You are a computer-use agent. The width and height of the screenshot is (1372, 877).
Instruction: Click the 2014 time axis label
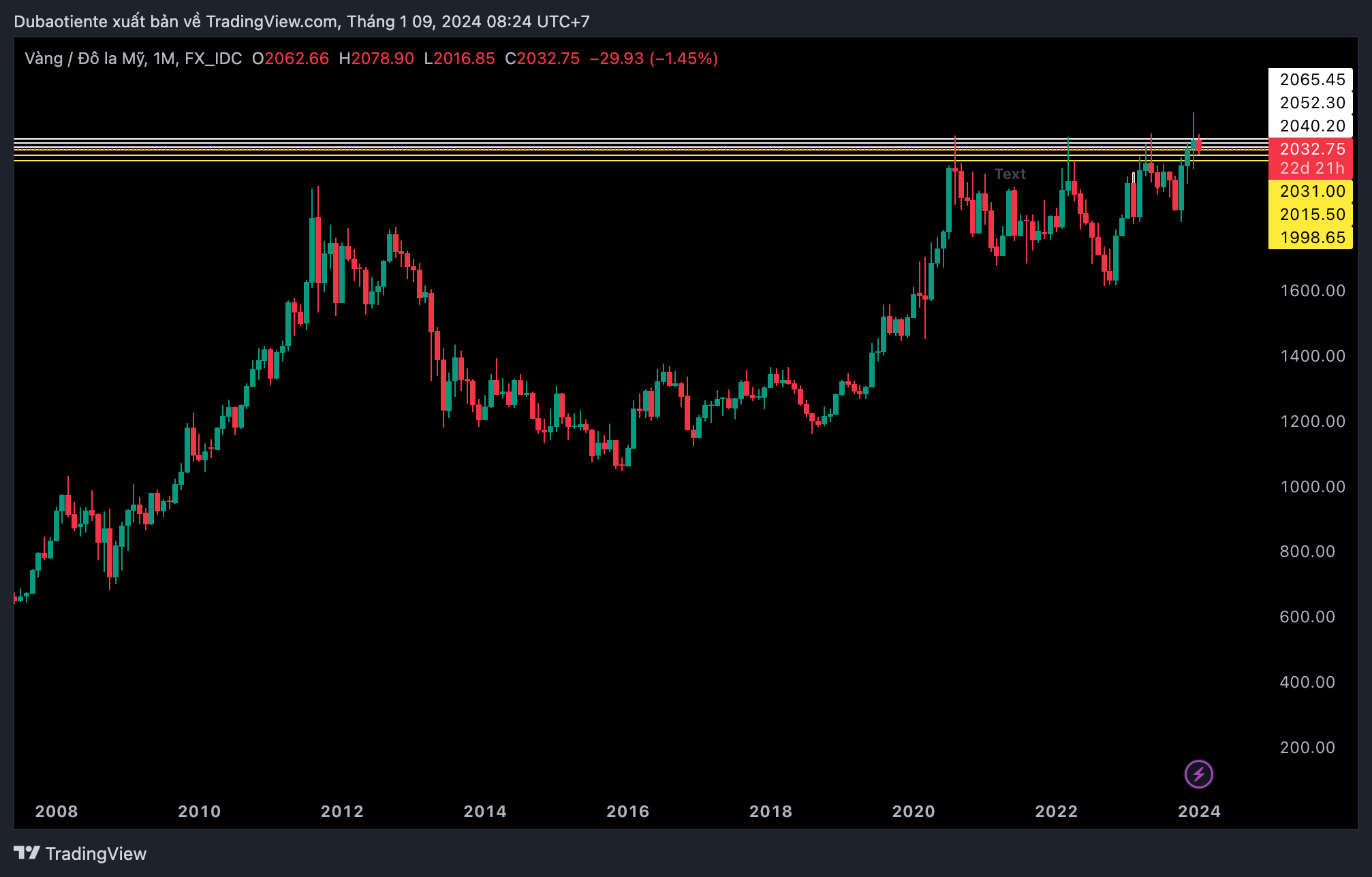click(485, 812)
